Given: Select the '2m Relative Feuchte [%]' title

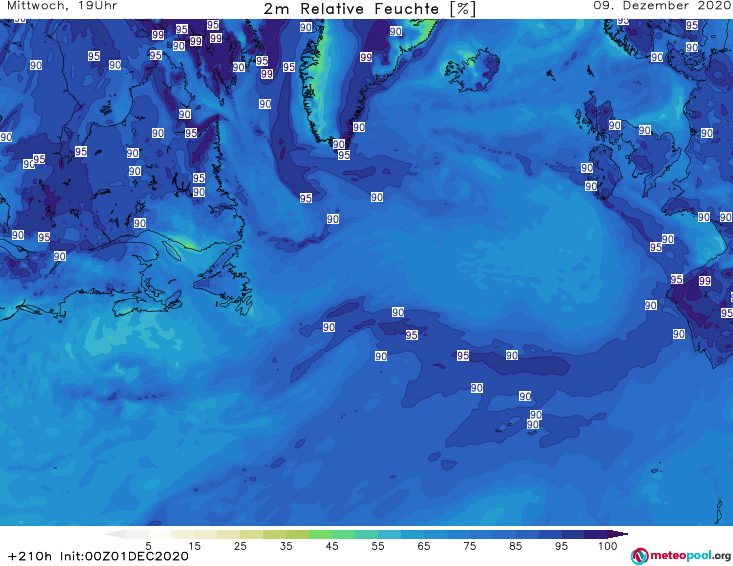Looking at the screenshot, I should click(370, 9).
